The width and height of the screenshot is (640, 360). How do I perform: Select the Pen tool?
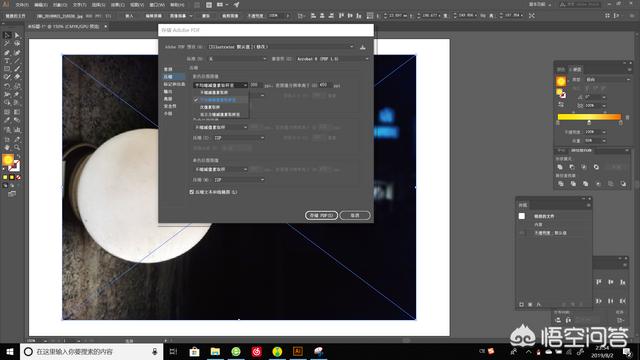pos(7,53)
